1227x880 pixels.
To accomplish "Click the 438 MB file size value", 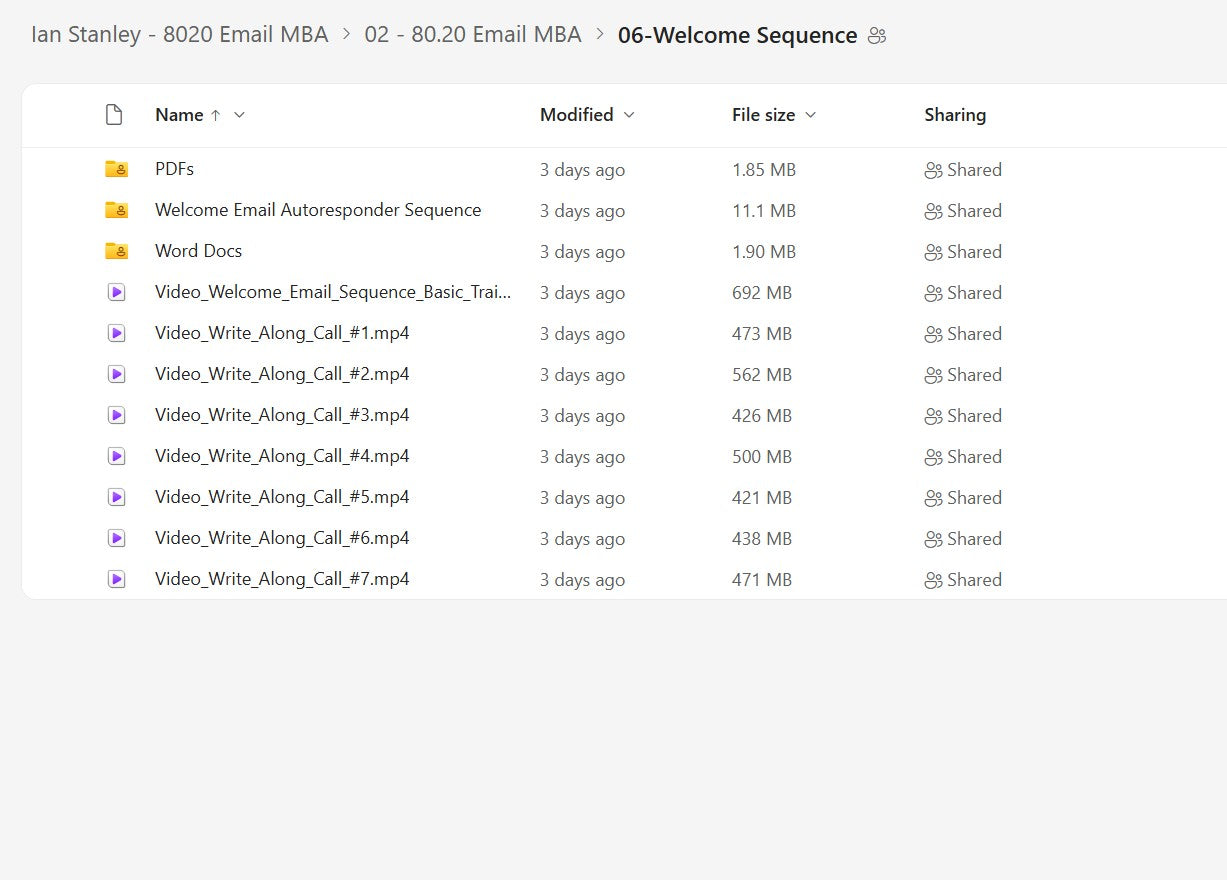I will coord(762,539).
